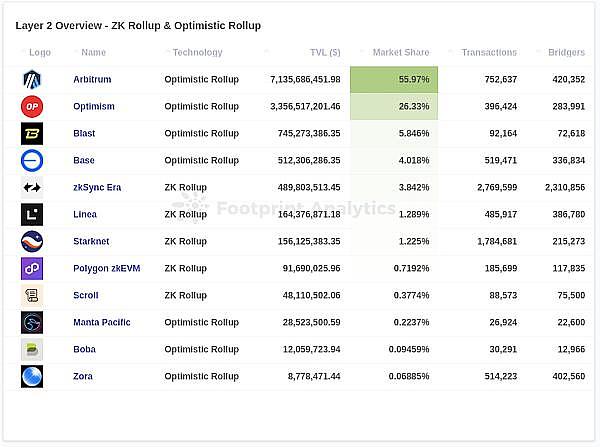This screenshot has width=600, height=447.
Task: Select the Linea logo icon
Action: pos(32,214)
